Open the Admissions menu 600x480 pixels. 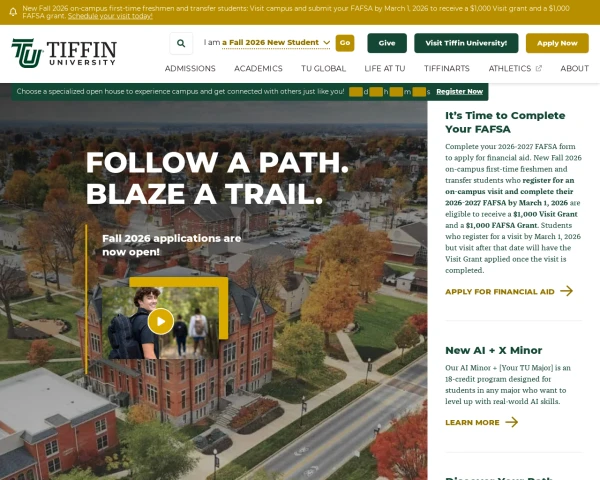pyautogui.click(x=190, y=69)
